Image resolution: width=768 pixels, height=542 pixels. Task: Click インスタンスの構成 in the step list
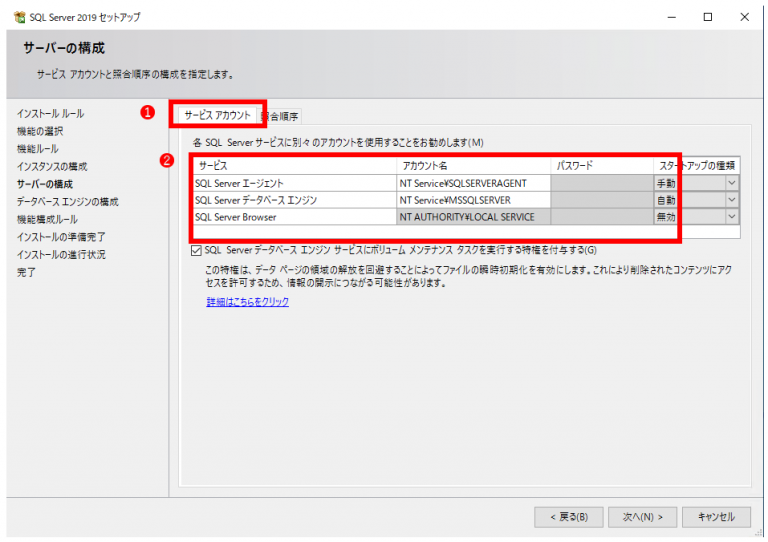pyautogui.click(x=52, y=166)
